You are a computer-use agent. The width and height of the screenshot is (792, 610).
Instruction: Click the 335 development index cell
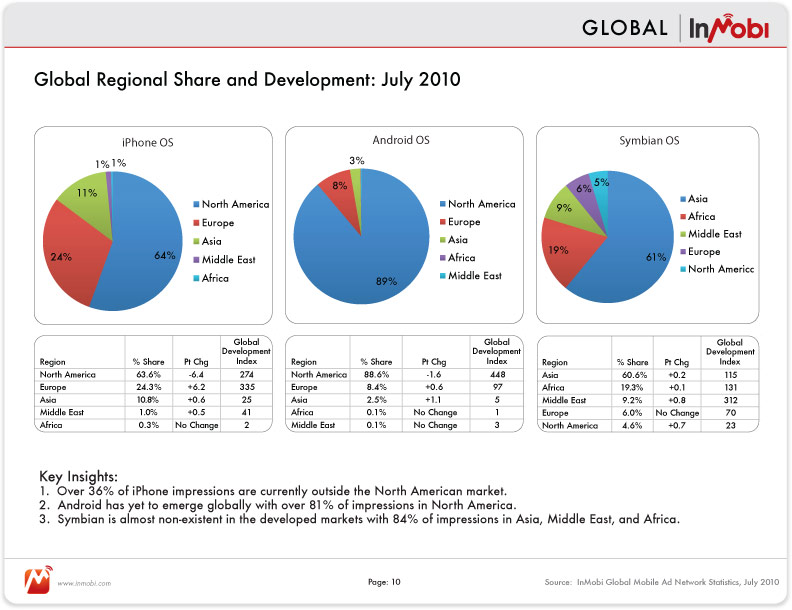click(247, 387)
